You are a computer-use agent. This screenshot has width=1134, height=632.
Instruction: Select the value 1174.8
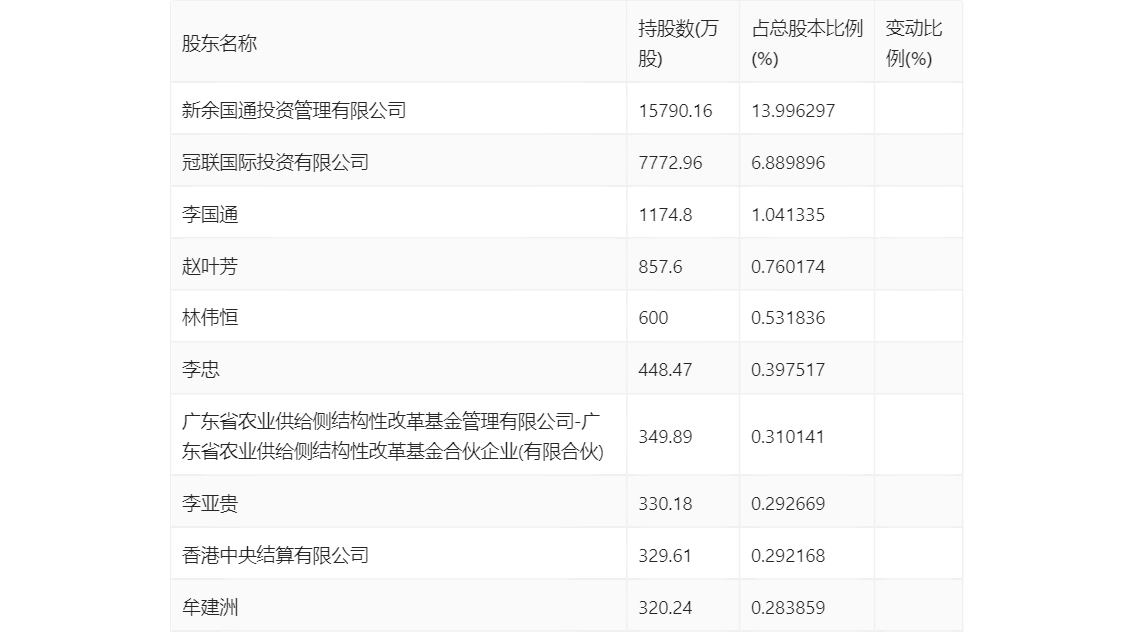click(x=665, y=215)
